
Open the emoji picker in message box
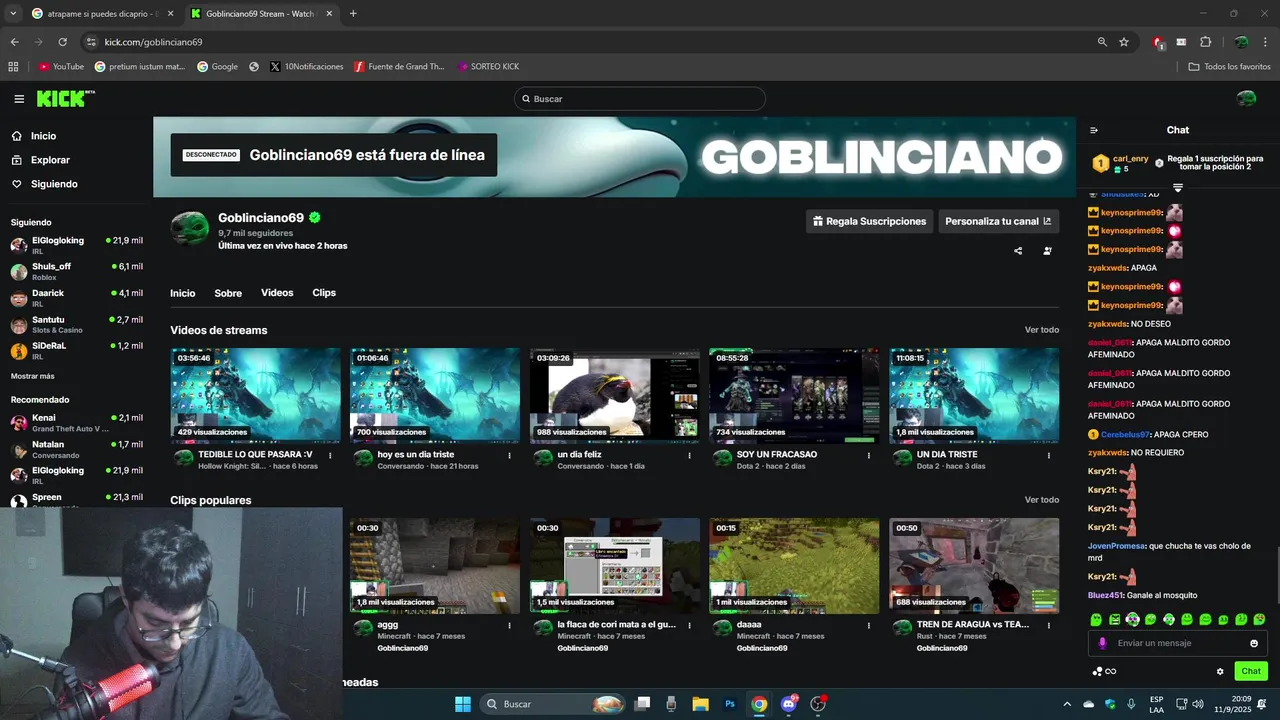click(x=1254, y=643)
